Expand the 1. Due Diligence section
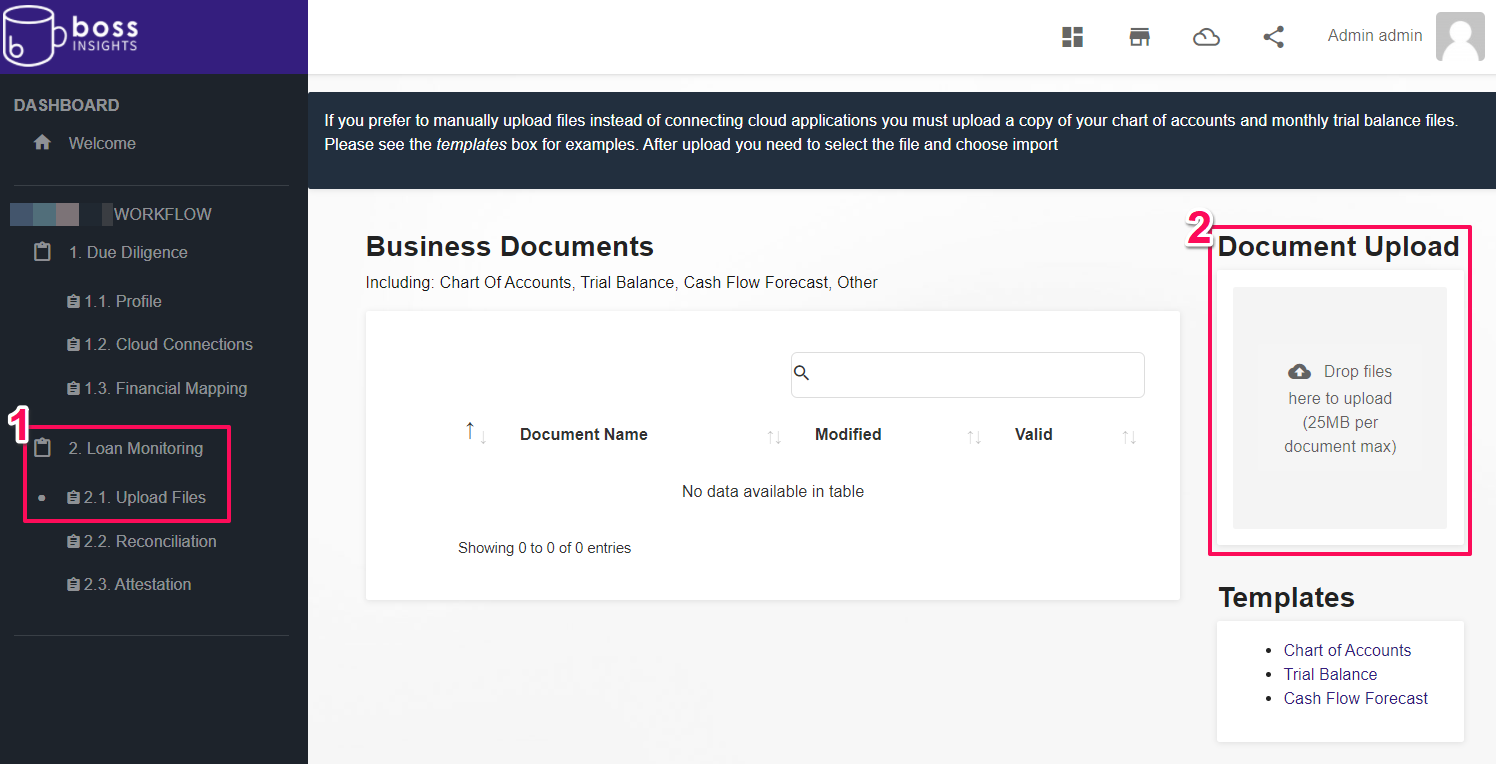 pyautogui.click(x=127, y=252)
